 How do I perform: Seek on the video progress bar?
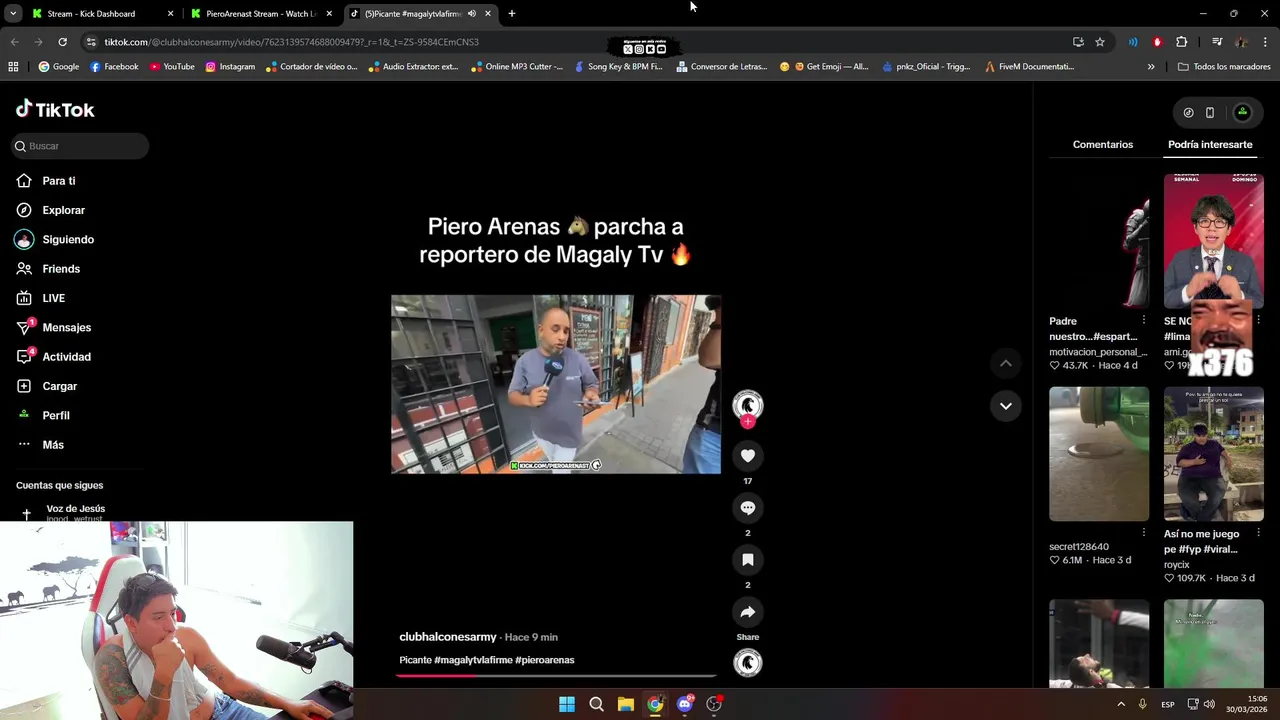[556, 676]
